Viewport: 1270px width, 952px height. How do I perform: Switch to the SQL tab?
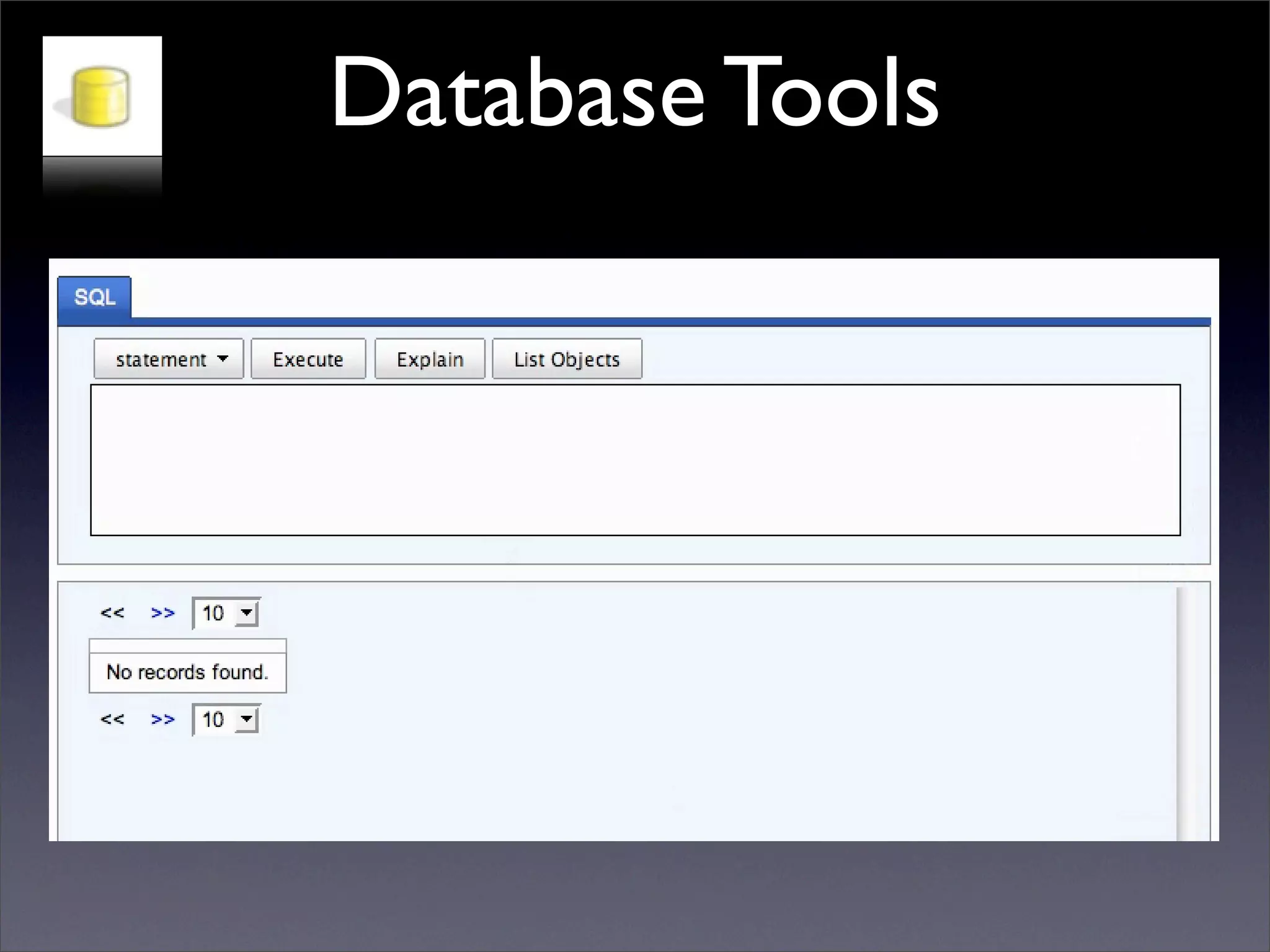pos(94,297)
